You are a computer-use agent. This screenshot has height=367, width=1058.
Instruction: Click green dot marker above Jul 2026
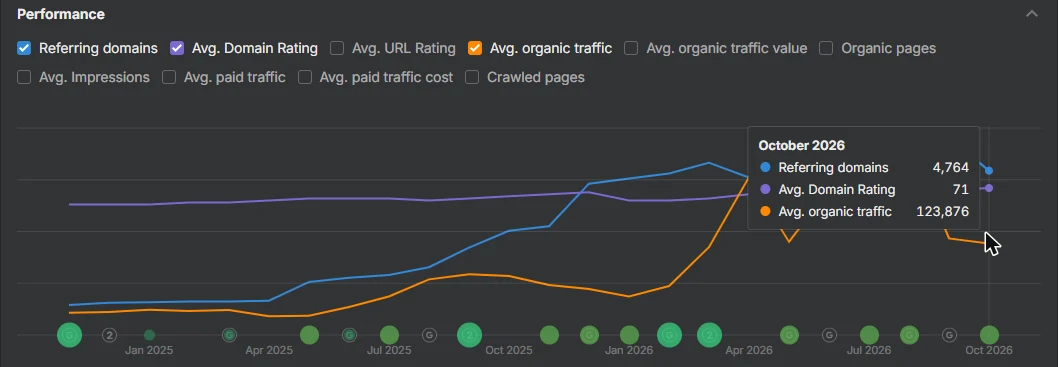click(x=869, y=335)
